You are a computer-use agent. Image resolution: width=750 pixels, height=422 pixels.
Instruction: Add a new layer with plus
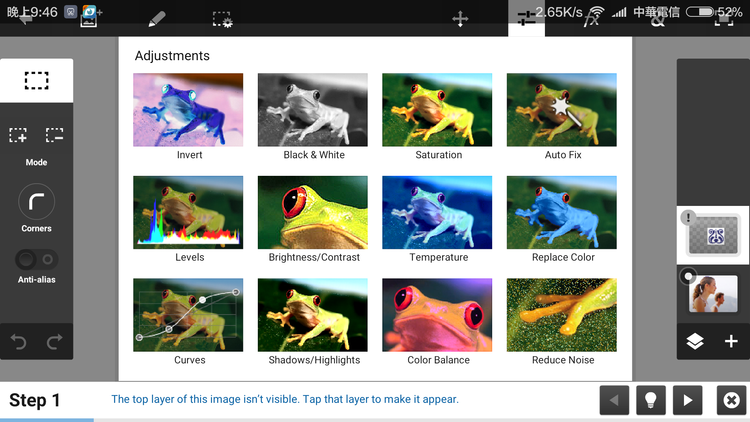click(731, 341)
